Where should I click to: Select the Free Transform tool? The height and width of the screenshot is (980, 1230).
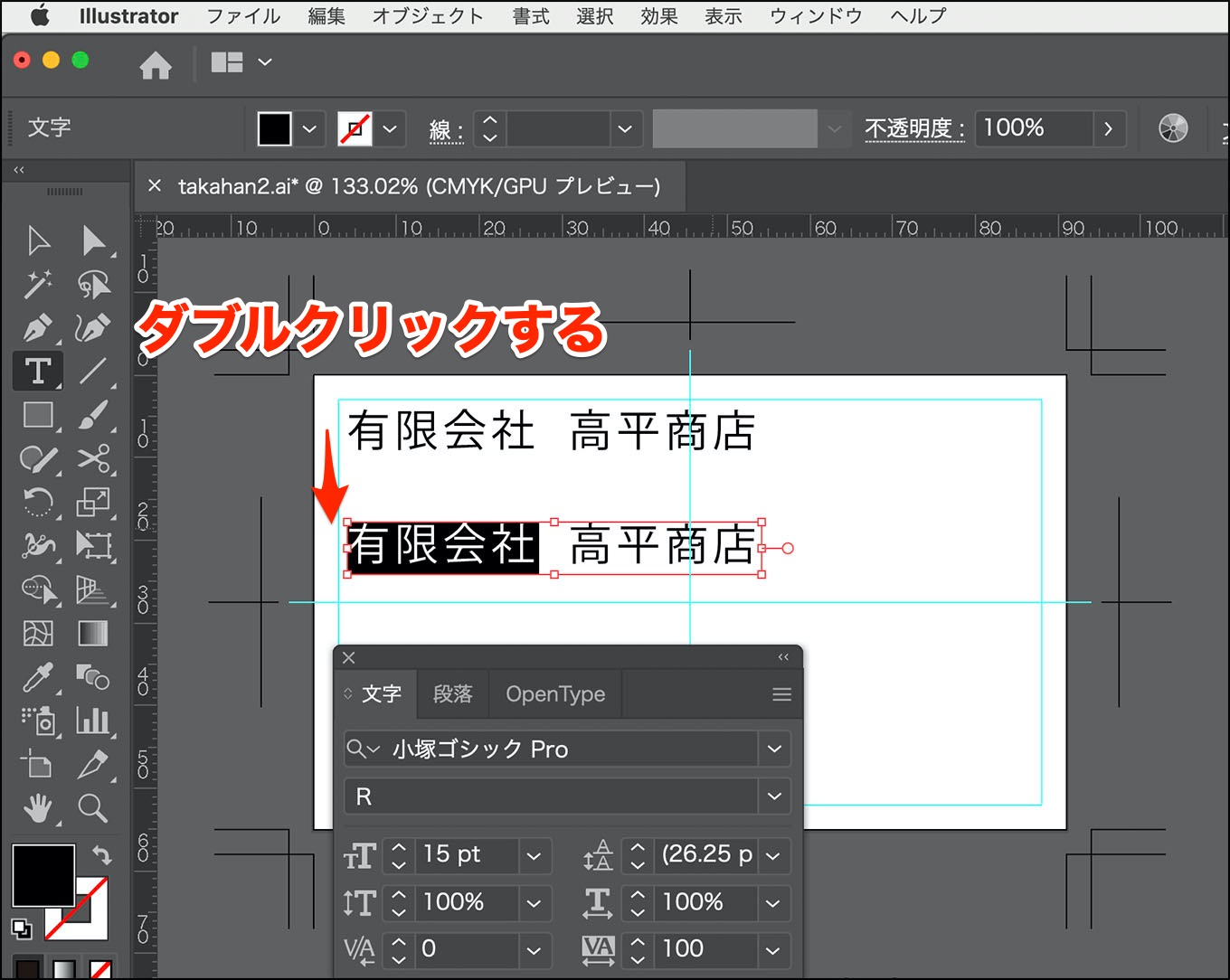tap(93, 545)
